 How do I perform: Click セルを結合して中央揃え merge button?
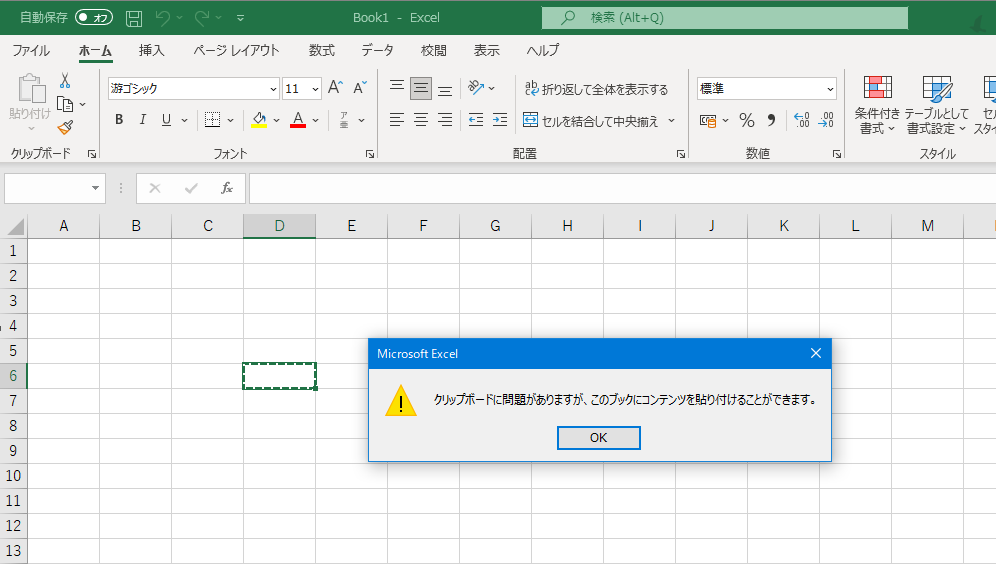click(x=591, y=120)
